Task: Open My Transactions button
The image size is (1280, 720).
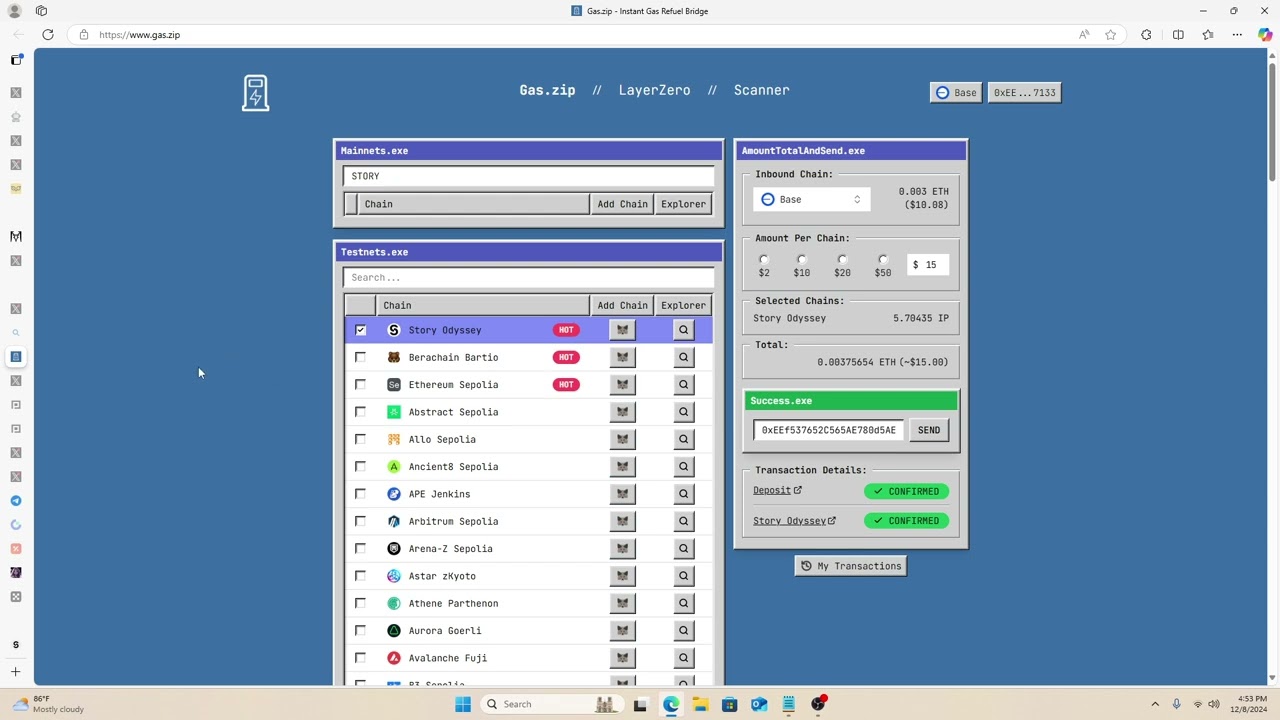Action: tap(851, 566)
